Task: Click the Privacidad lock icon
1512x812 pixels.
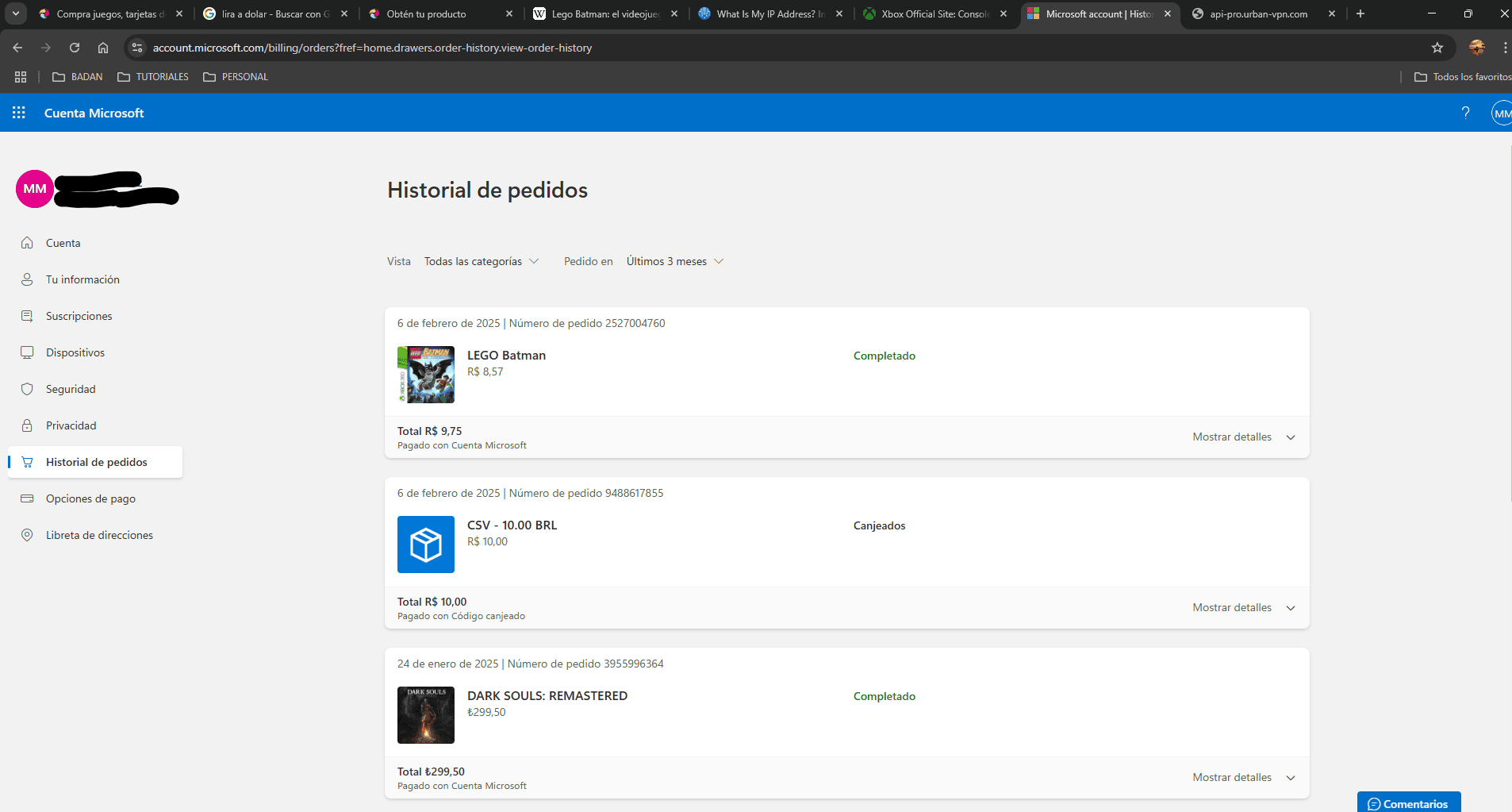Action: [27, 425]
